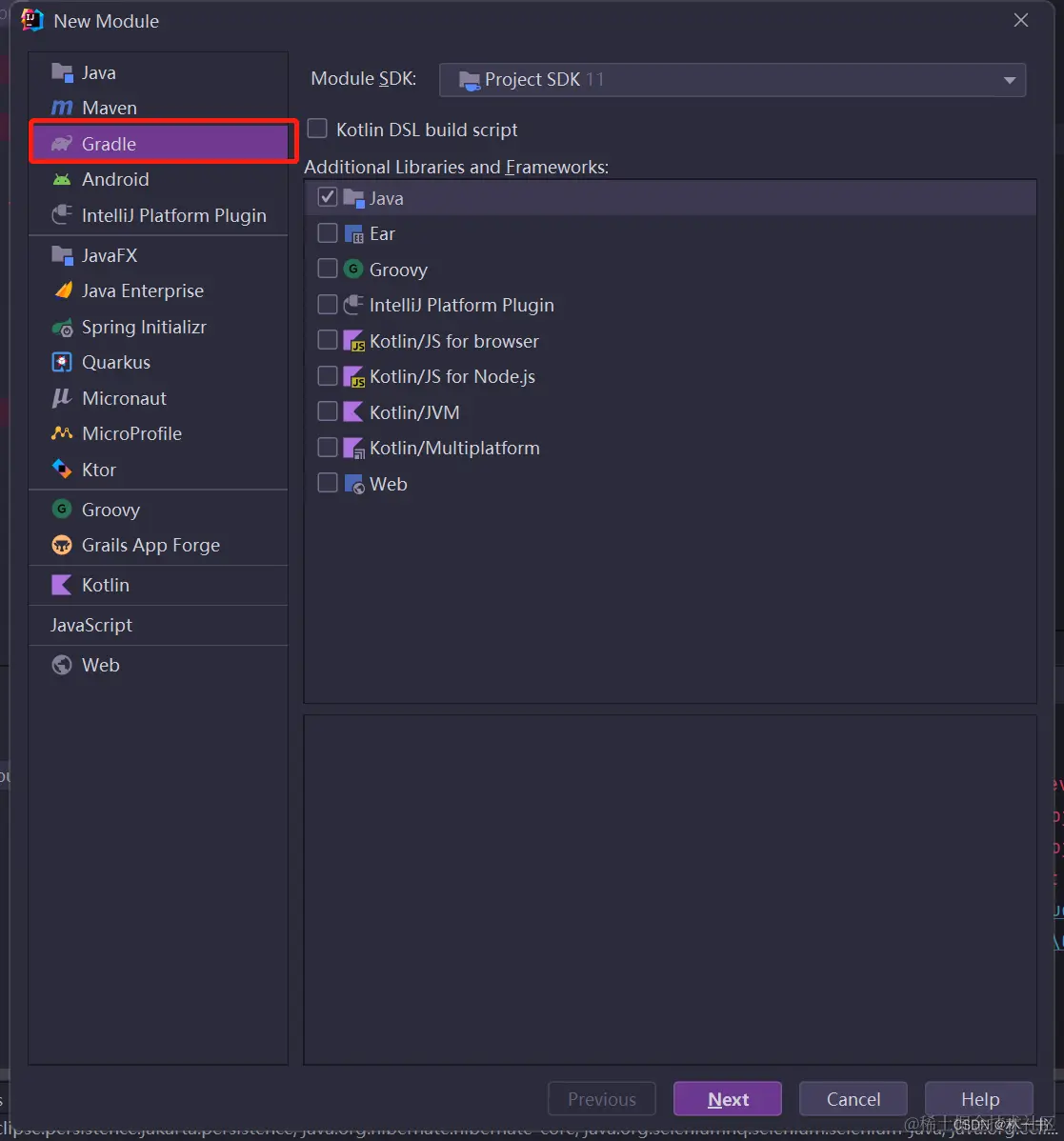Viewport: 1064px width, 1141px height.
Task: Click the Gradle elephant icon
Action: click(63, 144)
